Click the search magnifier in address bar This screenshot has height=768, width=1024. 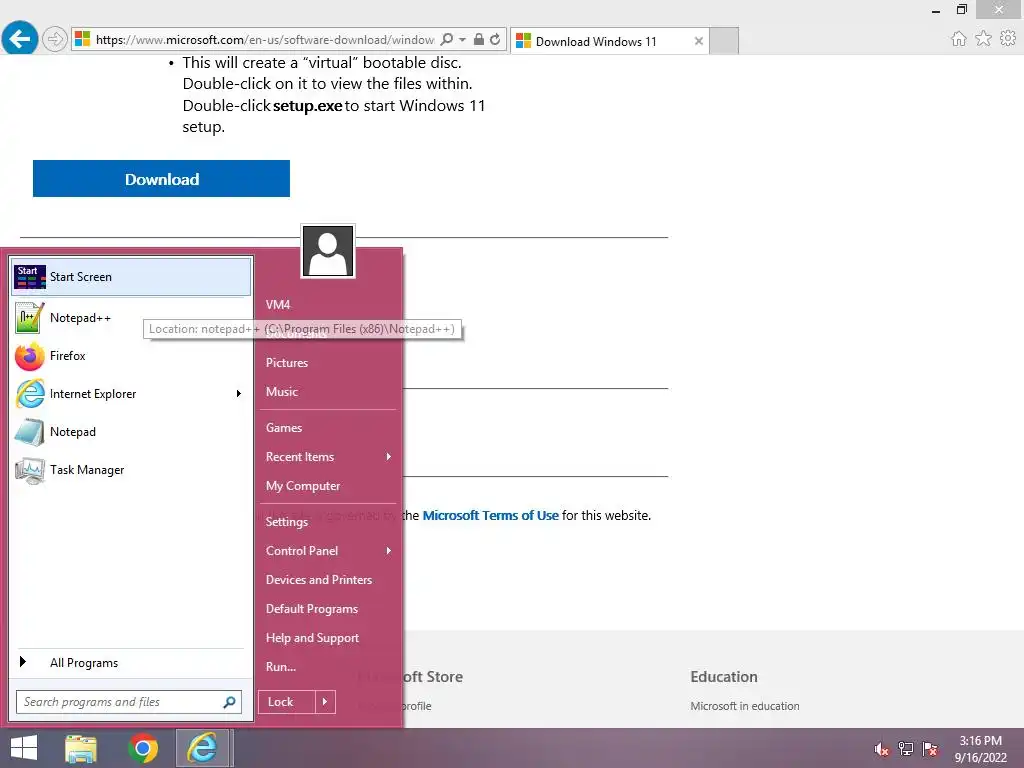point(447,40)
